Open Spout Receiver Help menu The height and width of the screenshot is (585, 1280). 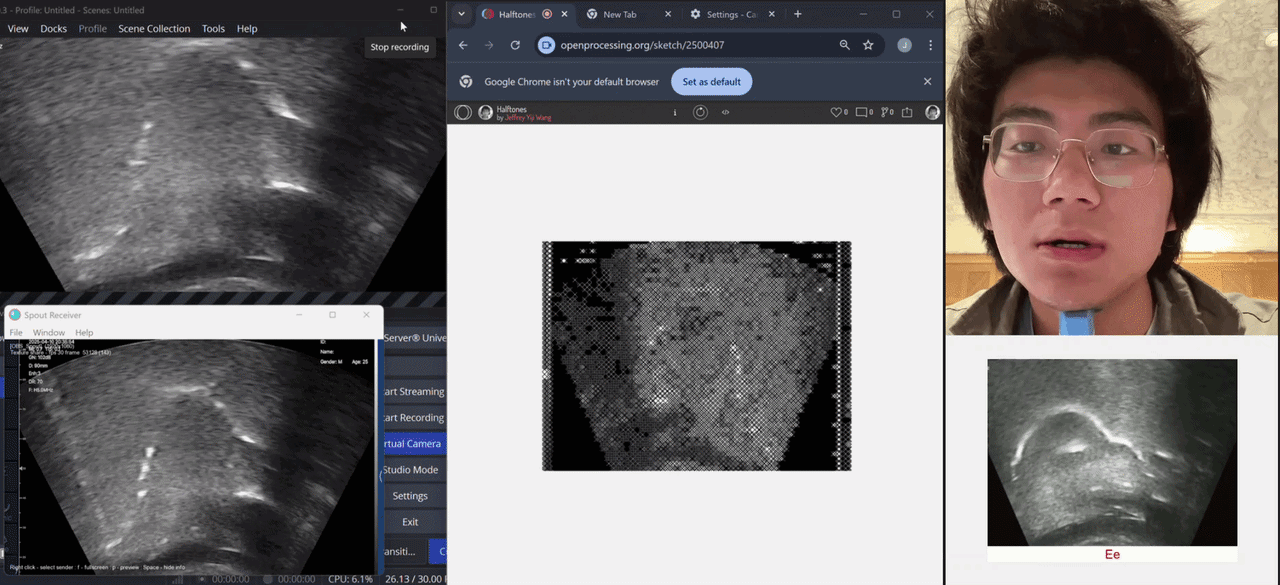pyautogui.click(x=84, y=332)
